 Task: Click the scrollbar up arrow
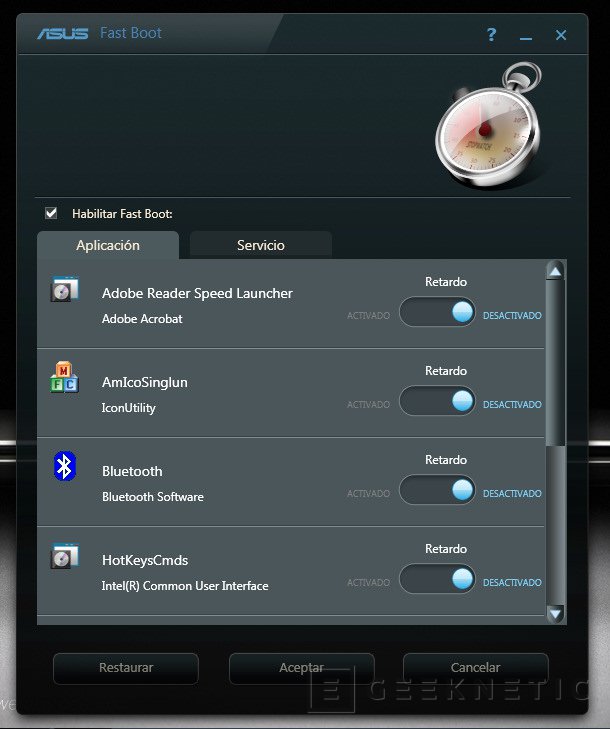[555, 271]
